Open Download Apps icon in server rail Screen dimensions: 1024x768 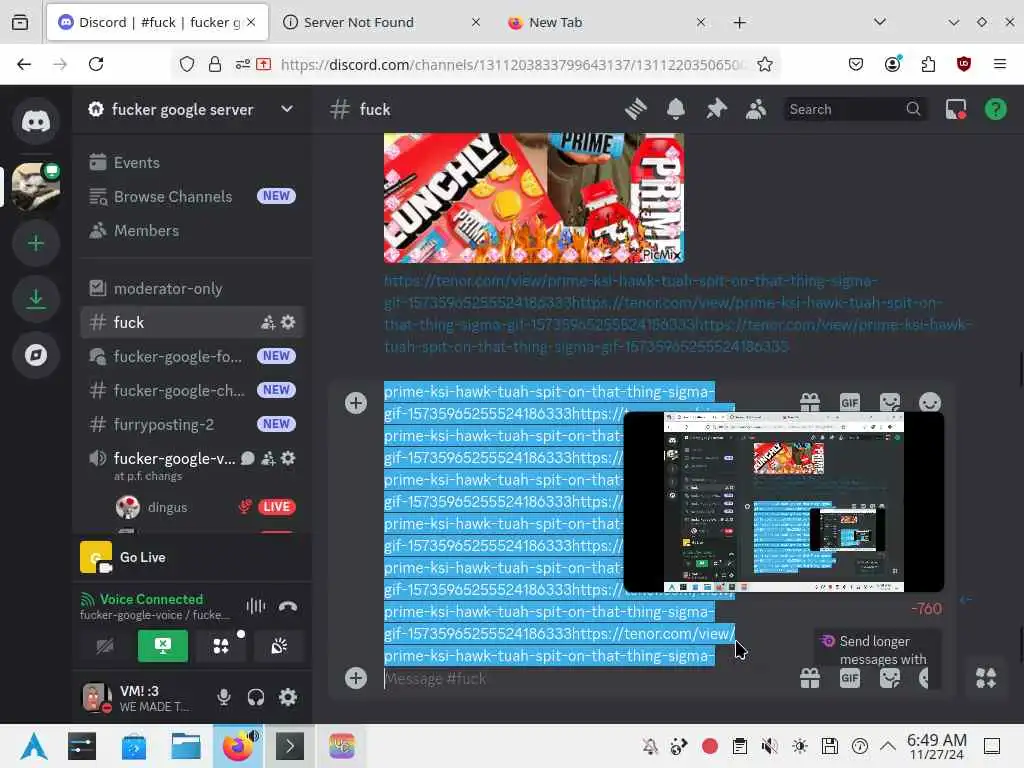click(x=36, y=299)
